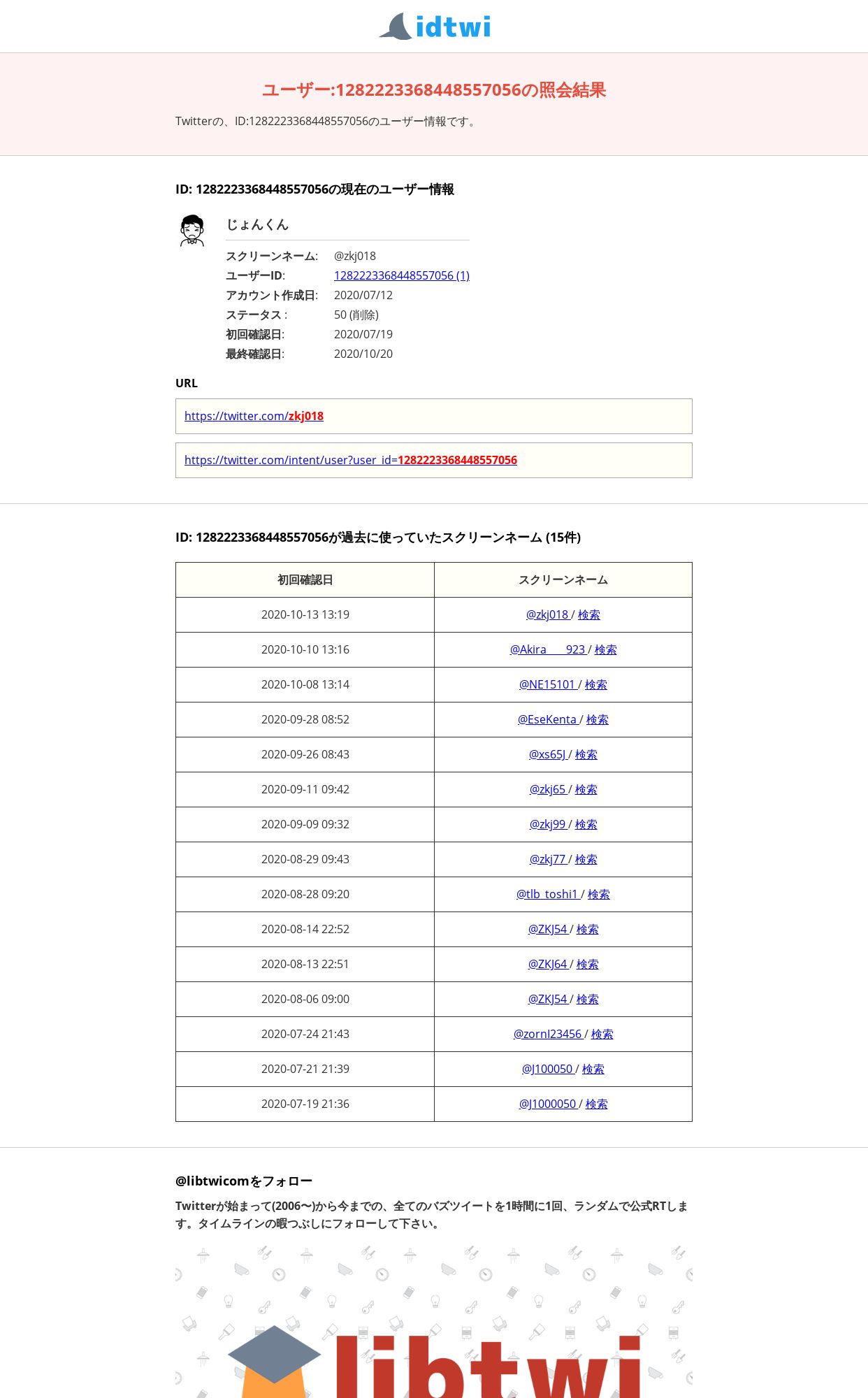868x1398 pixels.
Task: Click 検索 next to @ZKJ64
Action: click(588, 964)
